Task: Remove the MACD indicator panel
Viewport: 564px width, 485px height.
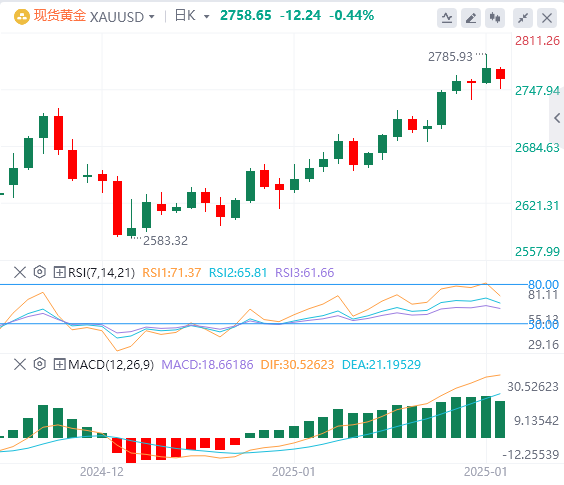Action: tap(20, 364)
